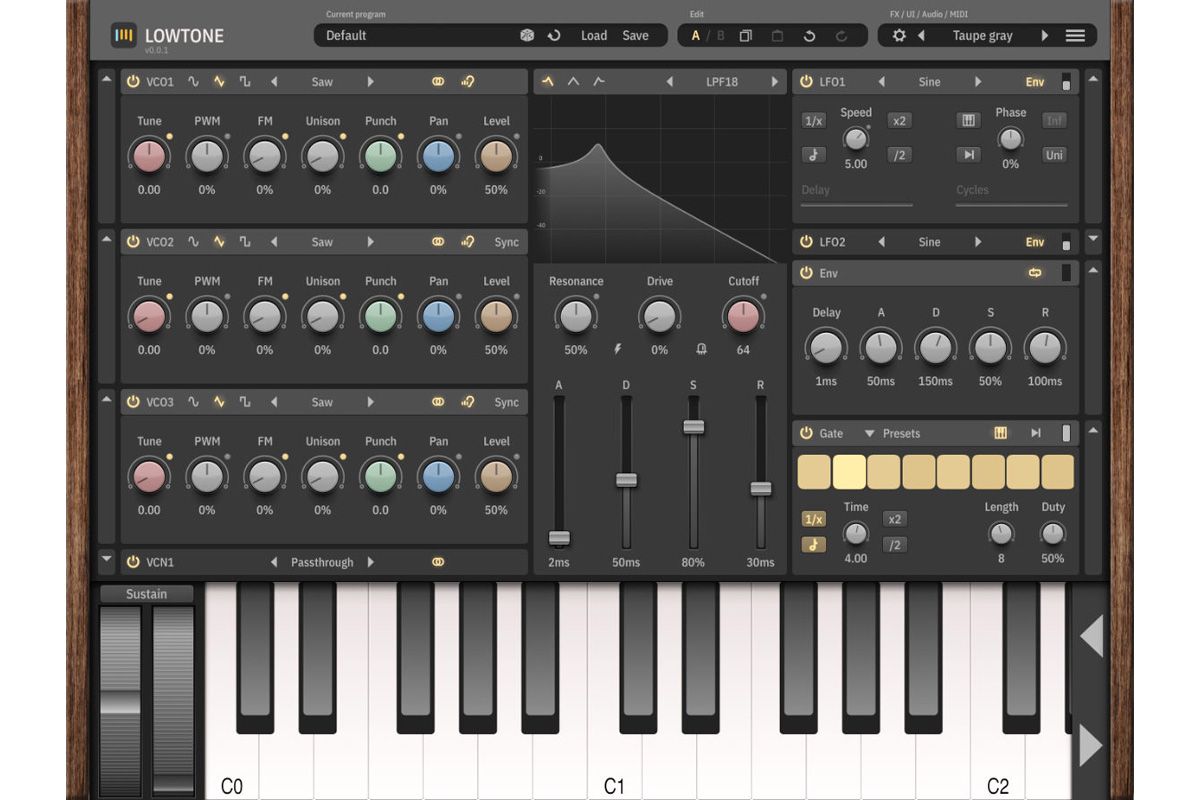Click reset program icon next to Load

tap(554, 35)
